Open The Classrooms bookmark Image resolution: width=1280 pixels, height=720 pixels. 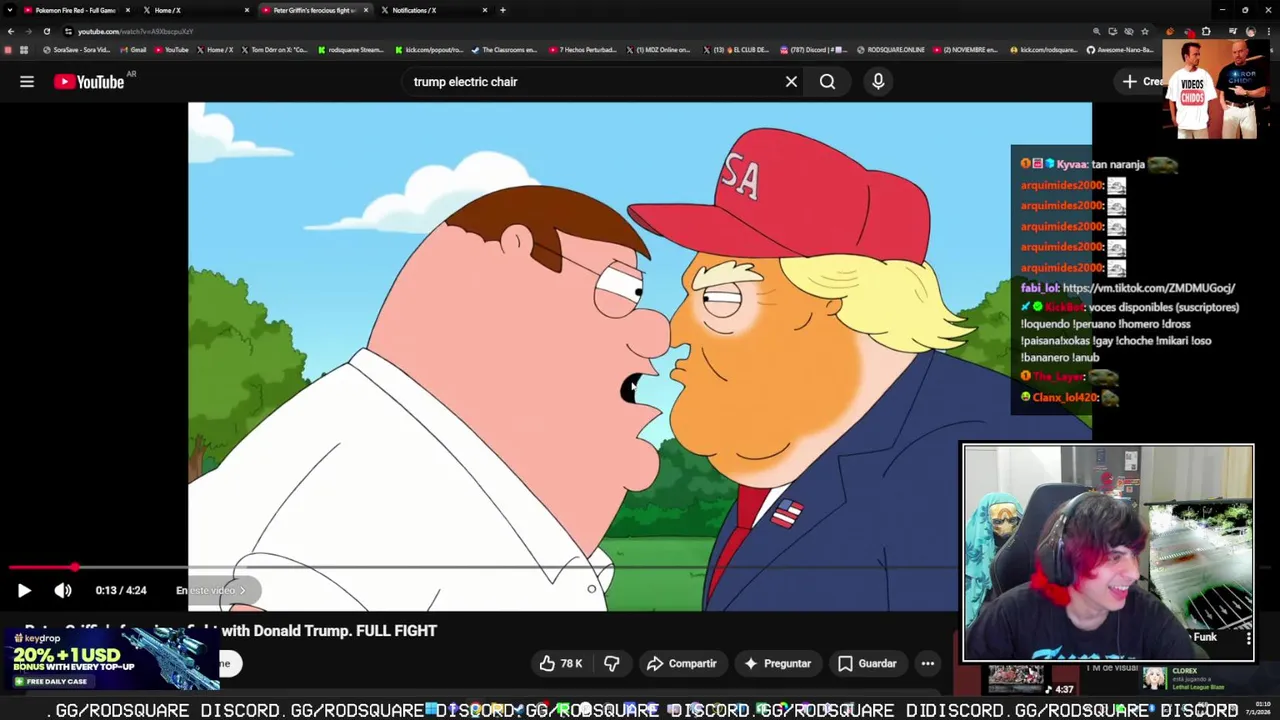point(505,50)
